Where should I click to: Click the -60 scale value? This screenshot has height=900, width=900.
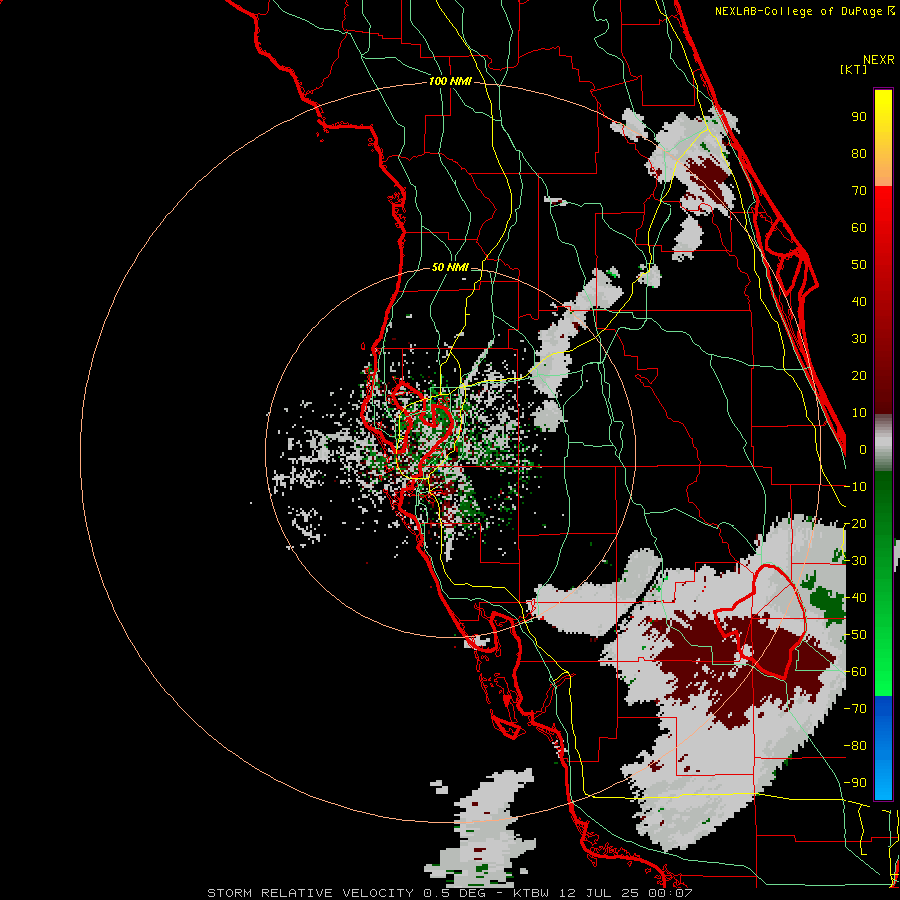(855, 672)
